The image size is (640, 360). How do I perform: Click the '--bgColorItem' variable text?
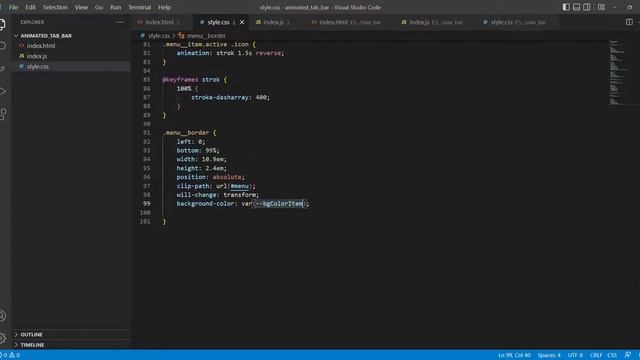click(279, 203)
